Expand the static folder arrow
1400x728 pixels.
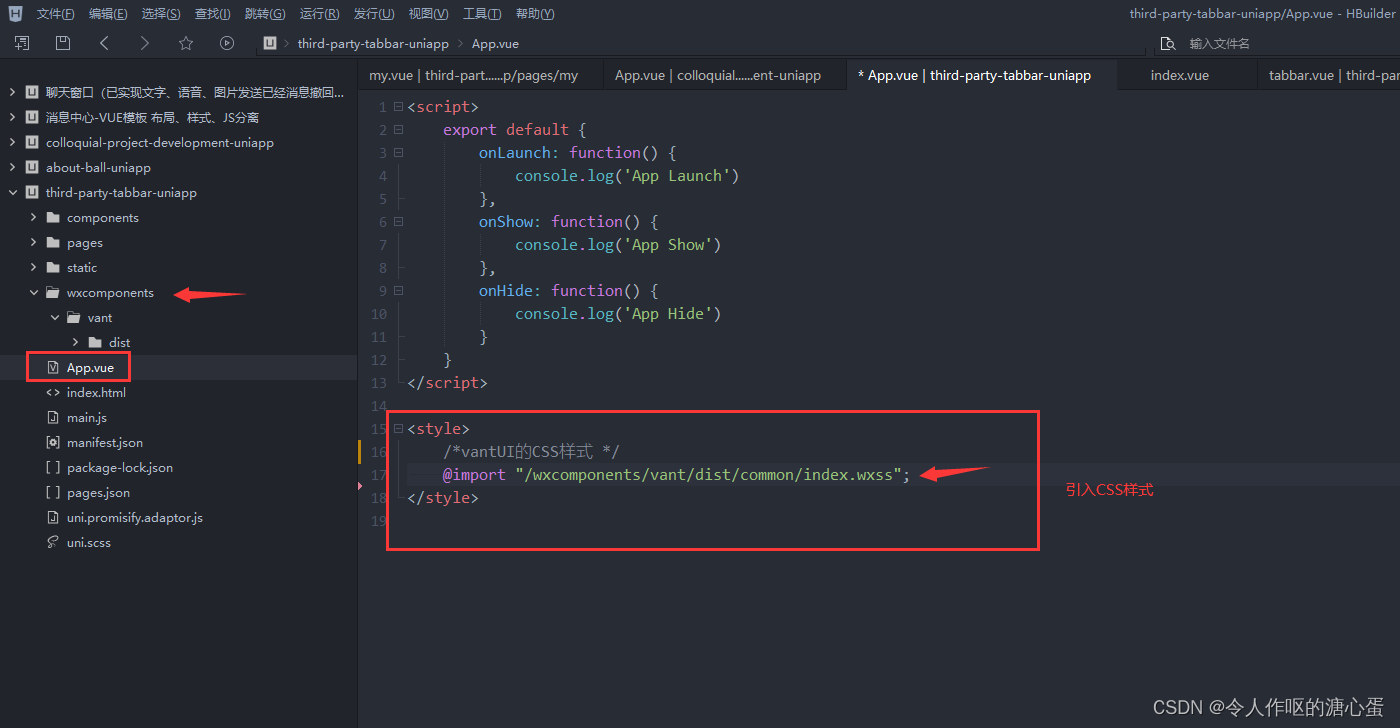click(x=33, y=267)
